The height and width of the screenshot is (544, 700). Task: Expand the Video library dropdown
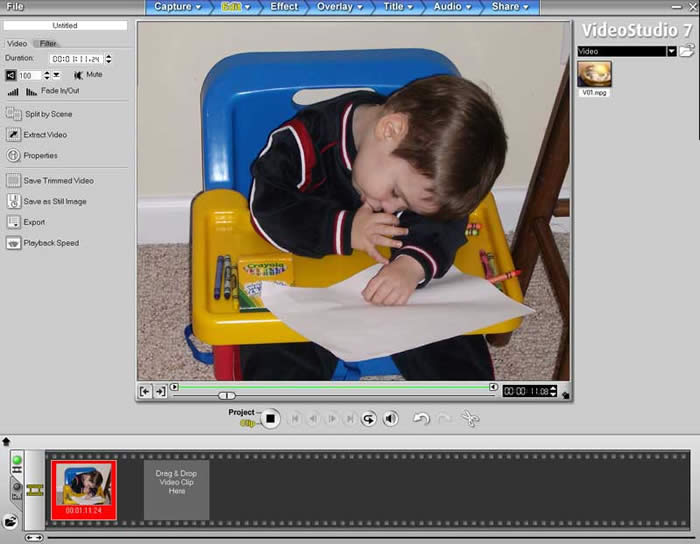[x=672, y=51]
